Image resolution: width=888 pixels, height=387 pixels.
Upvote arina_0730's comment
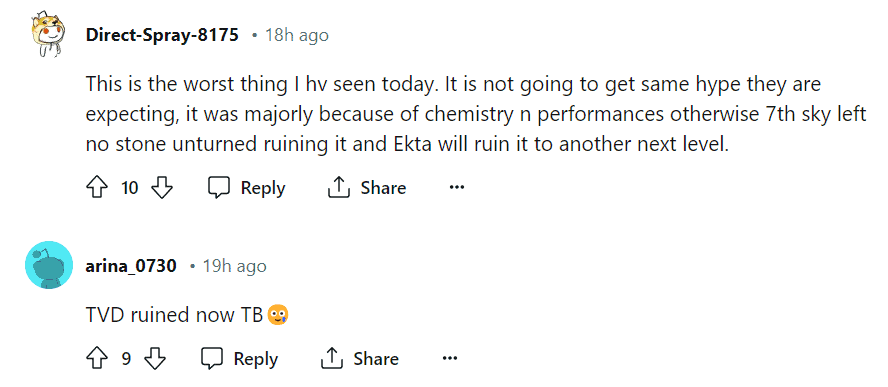(97, 359)
